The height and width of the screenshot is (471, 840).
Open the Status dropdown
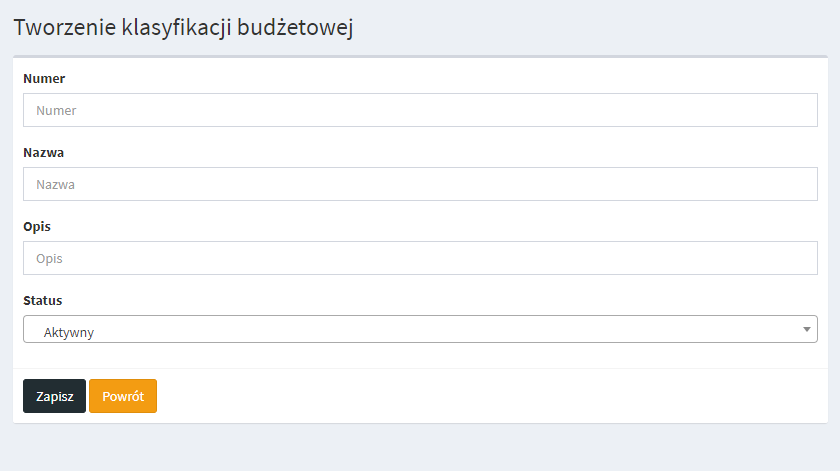pyautogui.click(x=420, y=329)
